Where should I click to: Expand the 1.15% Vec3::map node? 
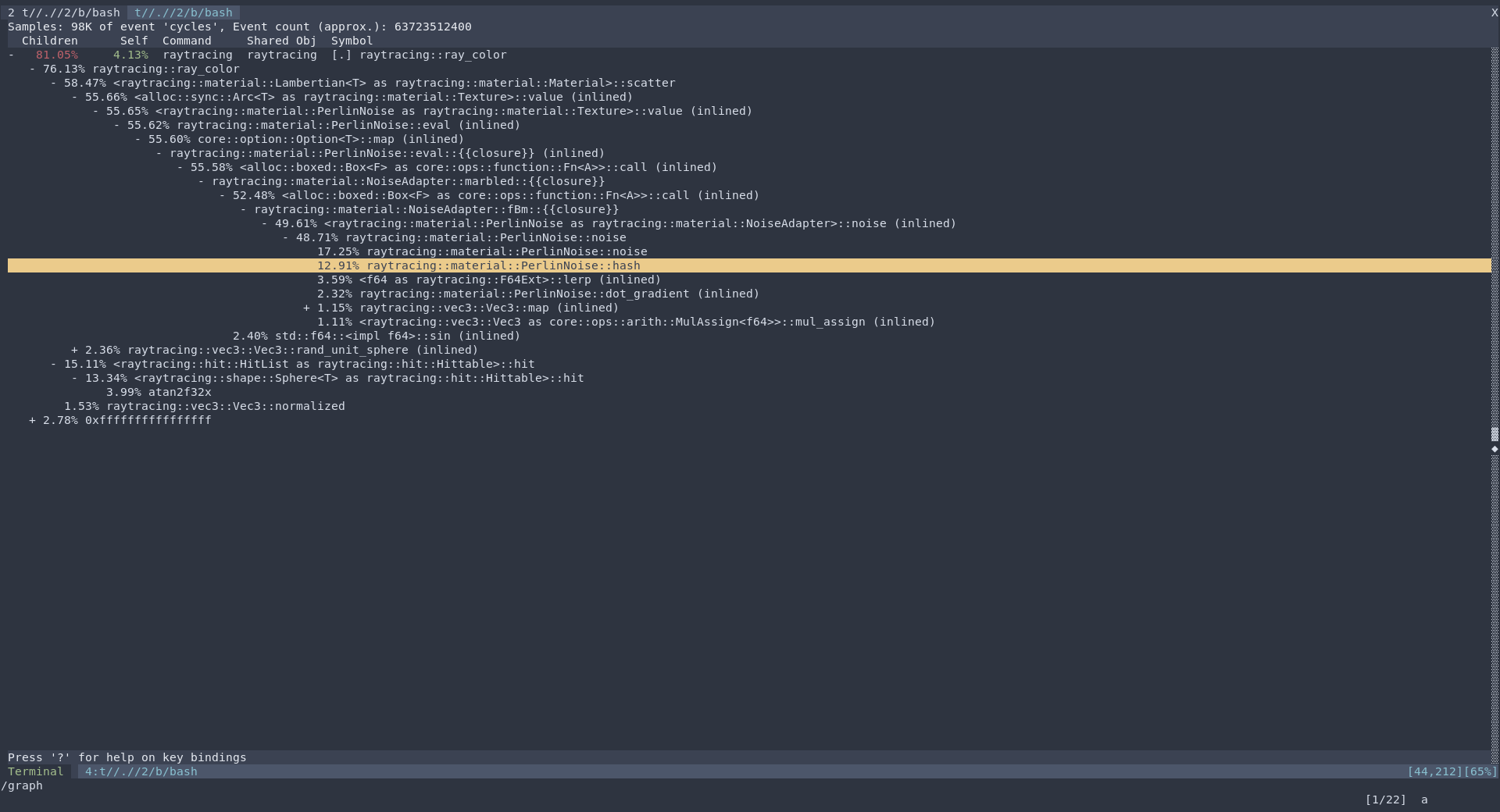[306, 308]
